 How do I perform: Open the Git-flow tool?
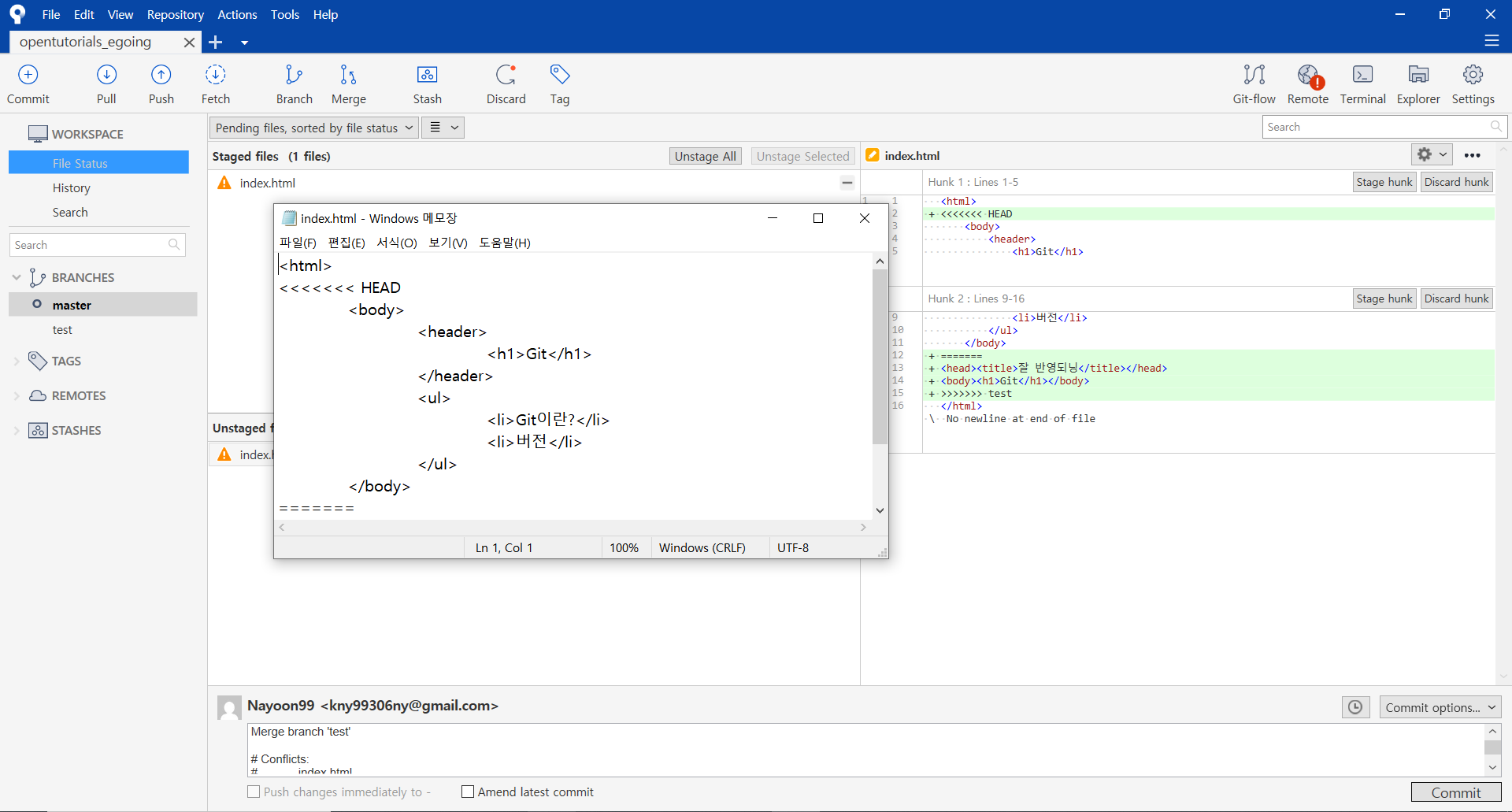click(1254, 84)
